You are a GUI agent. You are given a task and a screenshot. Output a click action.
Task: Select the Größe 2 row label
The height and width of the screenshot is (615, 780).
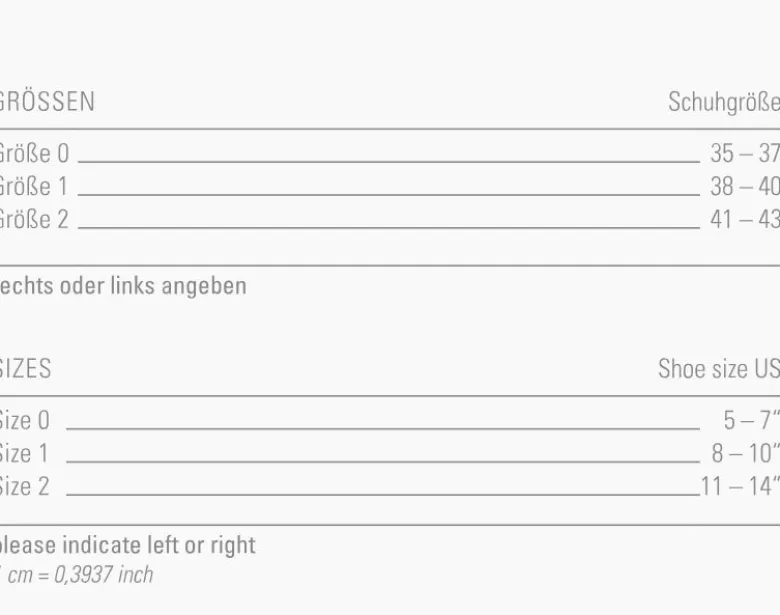pos(34,219)
